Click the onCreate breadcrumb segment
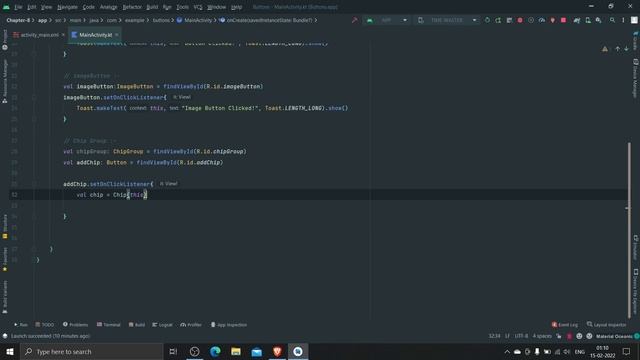Image resolution: width=640 pixels, height=360 pixels. pos(266,20)
